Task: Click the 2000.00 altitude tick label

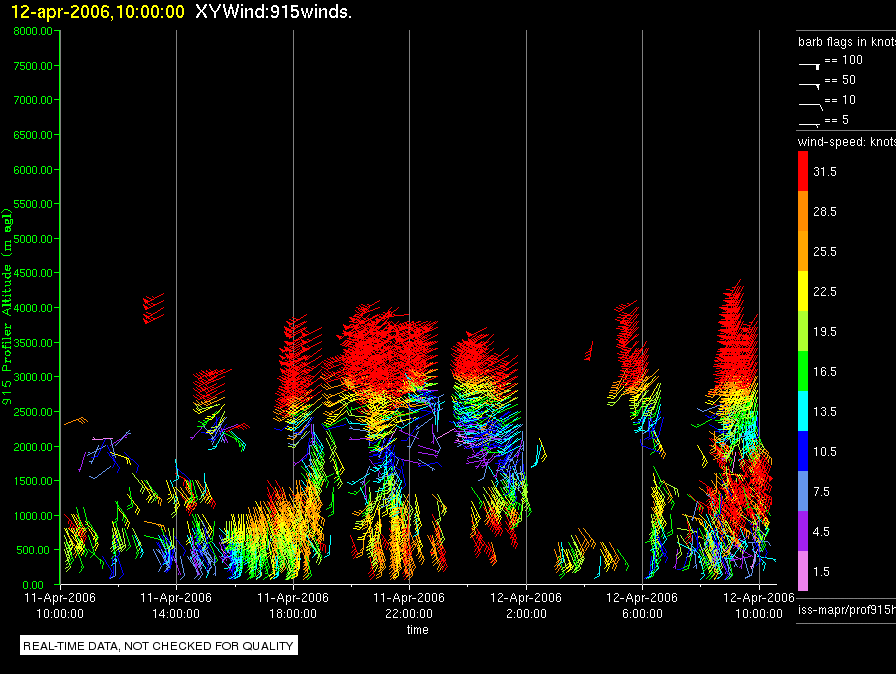Action: tap(33, 447)
